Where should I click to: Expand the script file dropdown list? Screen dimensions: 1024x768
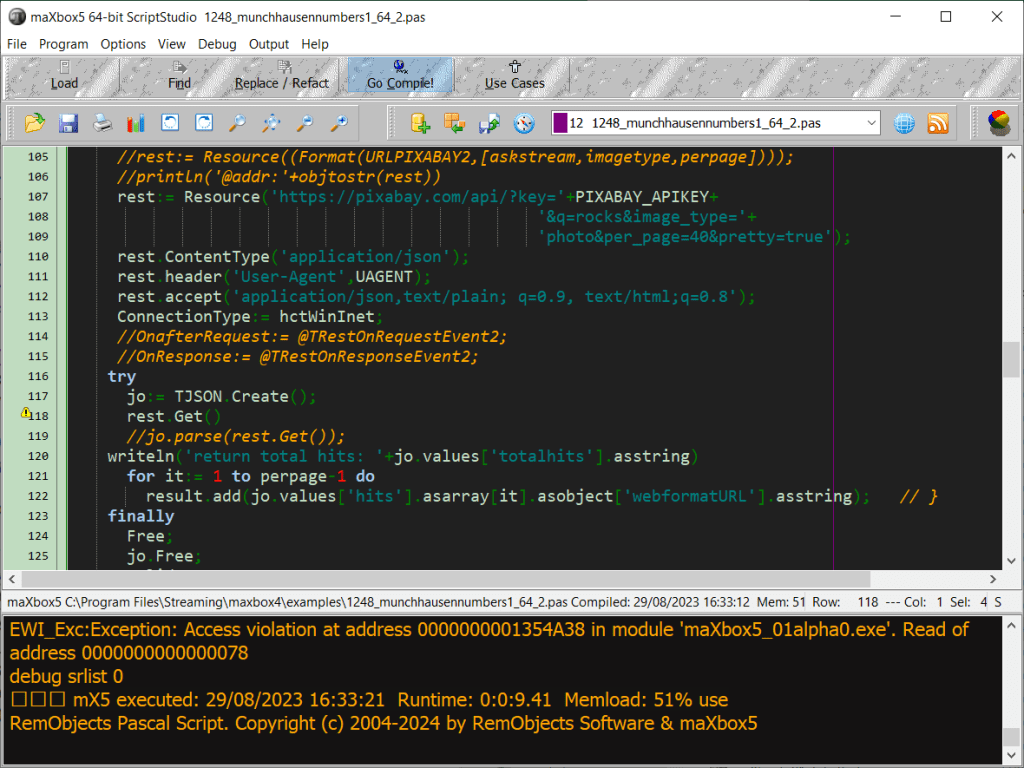[x=871, y=123]
